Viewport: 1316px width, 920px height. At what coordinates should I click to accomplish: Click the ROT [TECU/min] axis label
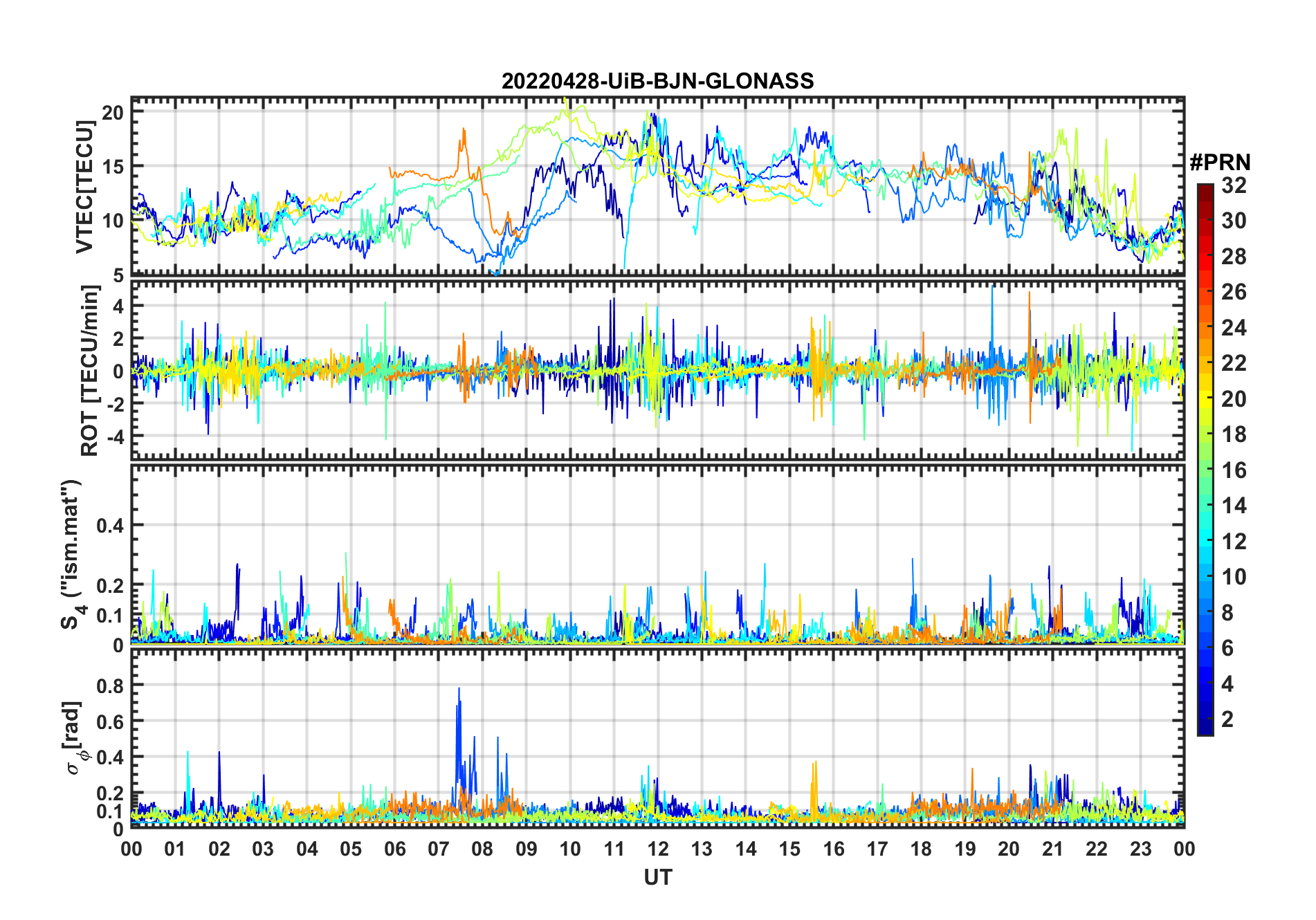tap(90, 371)
